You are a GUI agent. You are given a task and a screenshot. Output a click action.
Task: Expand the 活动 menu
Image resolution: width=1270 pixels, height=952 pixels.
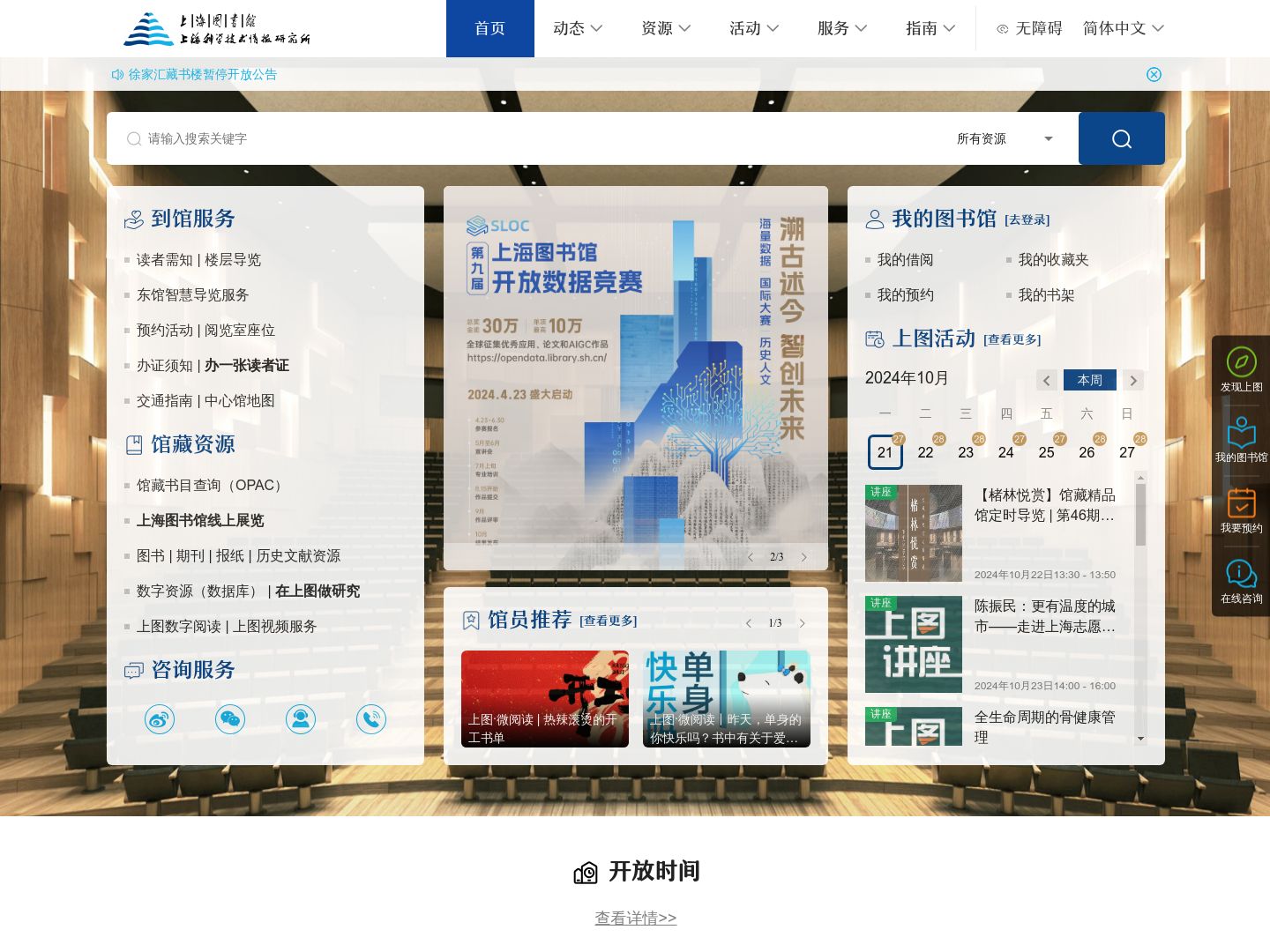click(x=755, y=28)
